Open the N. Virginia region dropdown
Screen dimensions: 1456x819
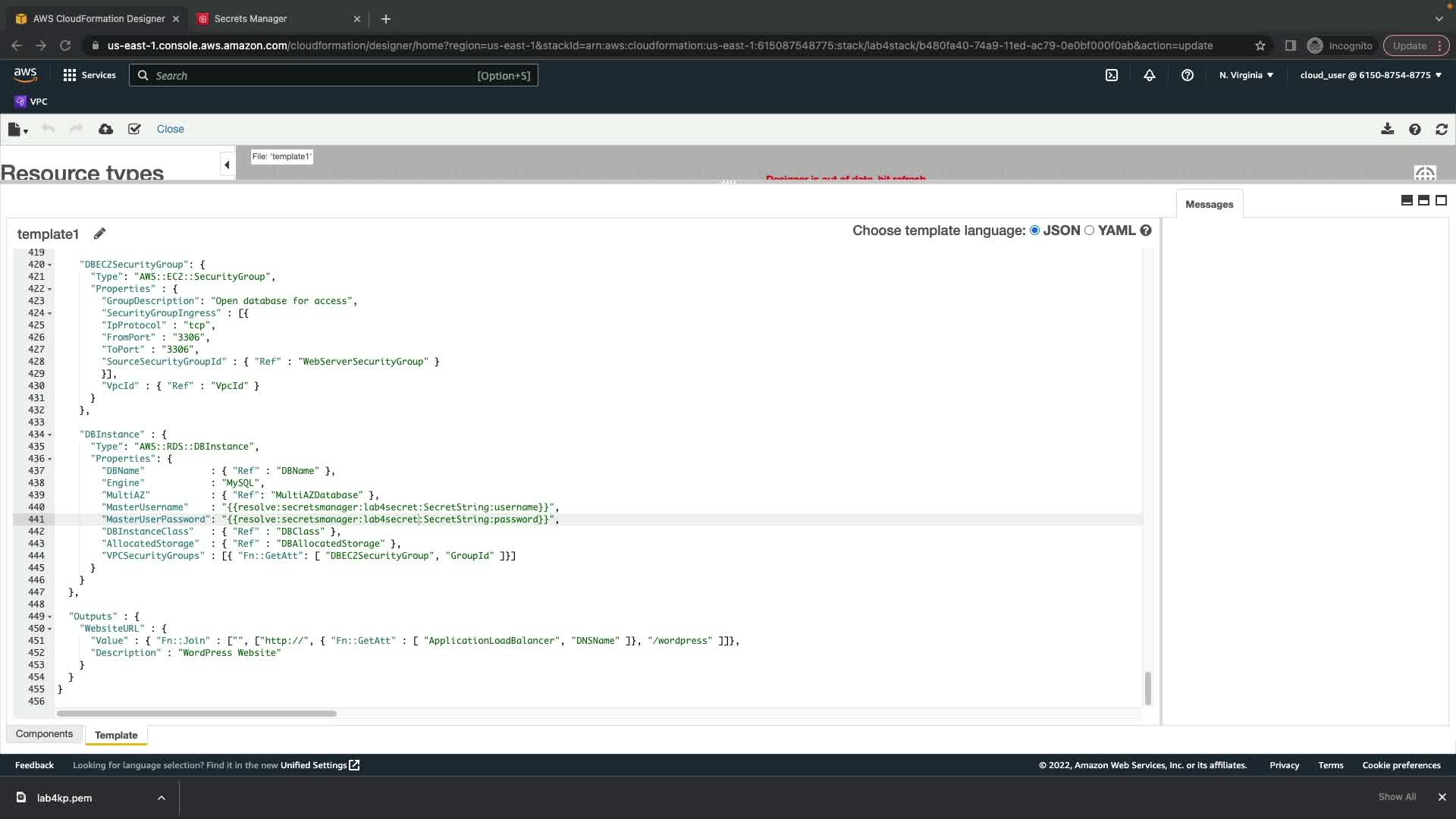point(1246,75)
